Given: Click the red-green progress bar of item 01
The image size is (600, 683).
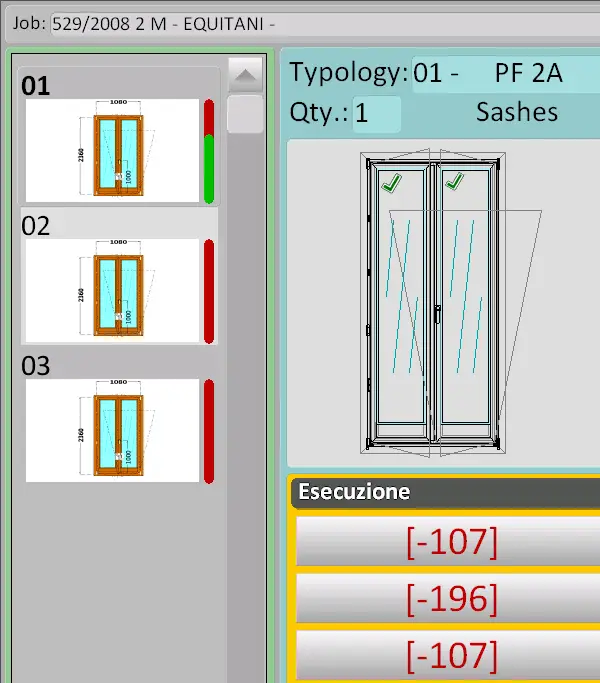Looking at the screenshot, I should pos(209,150).
